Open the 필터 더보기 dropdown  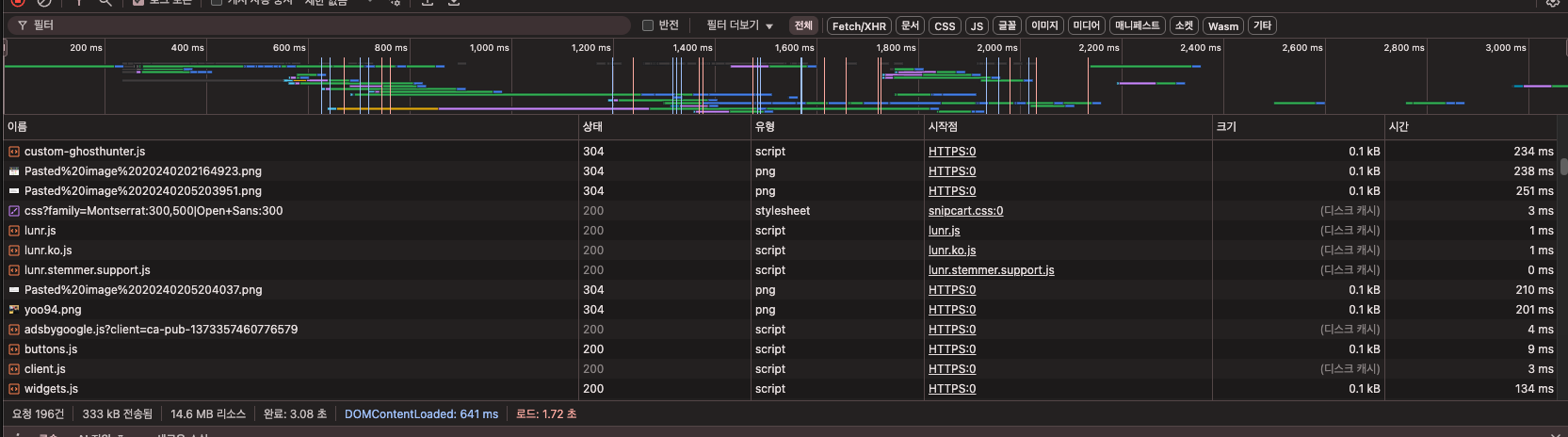click(739, 25)
